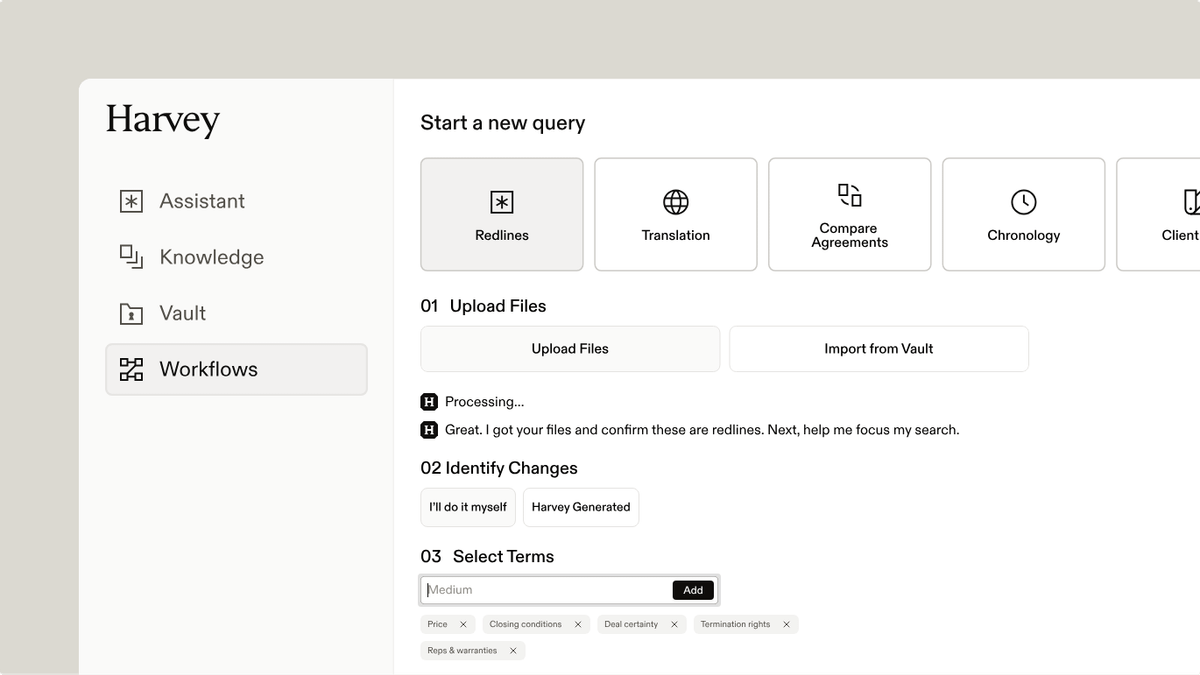The height and width of the screenshot is (675, 1200).
Task: Click the Vault folder icon
Action: tap(131, 313)
